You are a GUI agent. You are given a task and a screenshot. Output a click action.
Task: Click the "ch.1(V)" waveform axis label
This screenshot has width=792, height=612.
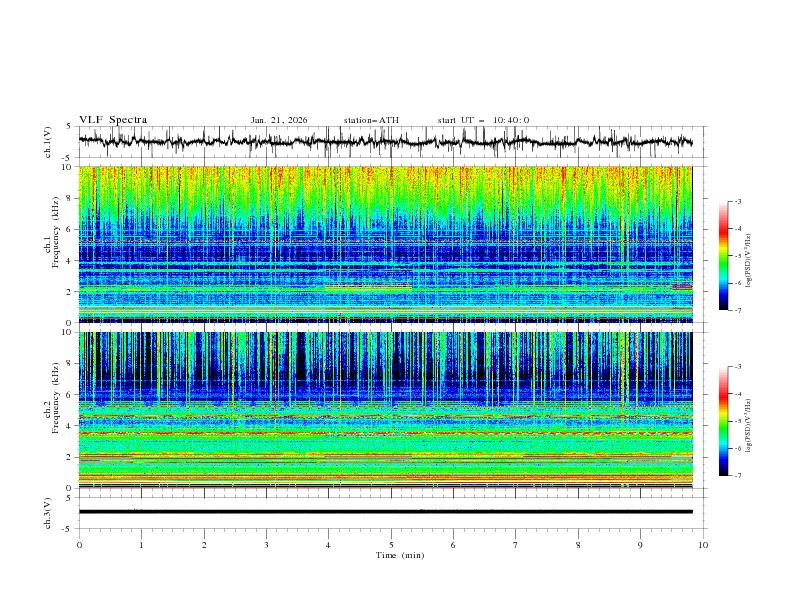(x=48, y=142)
